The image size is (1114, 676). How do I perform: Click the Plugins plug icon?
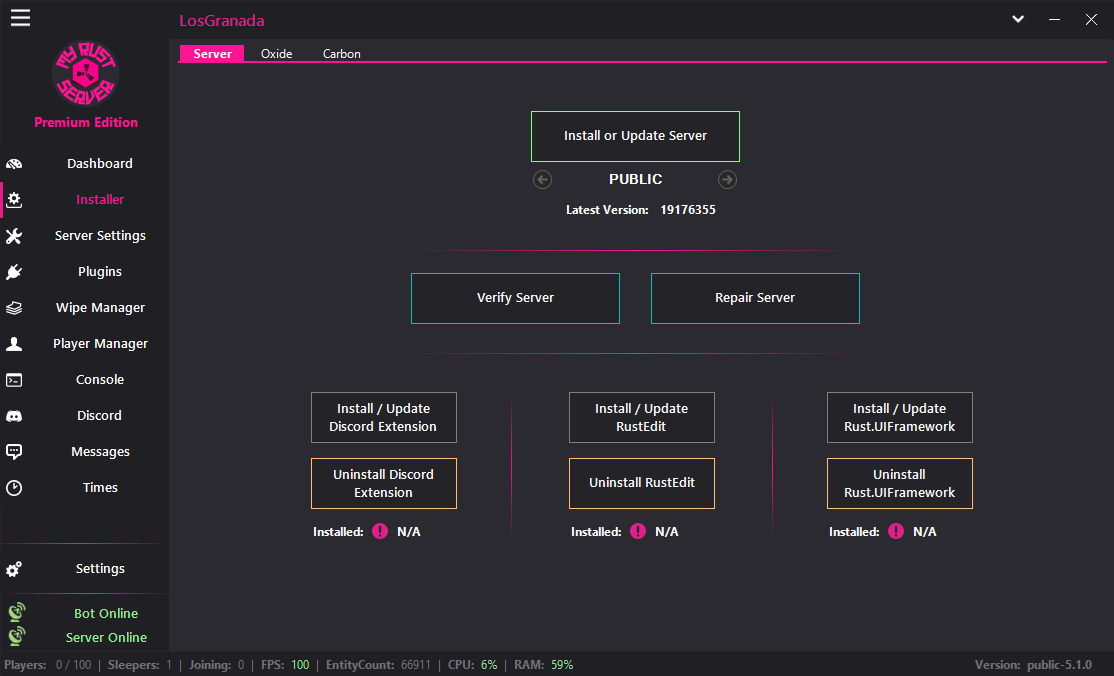(x=14, y=272)
